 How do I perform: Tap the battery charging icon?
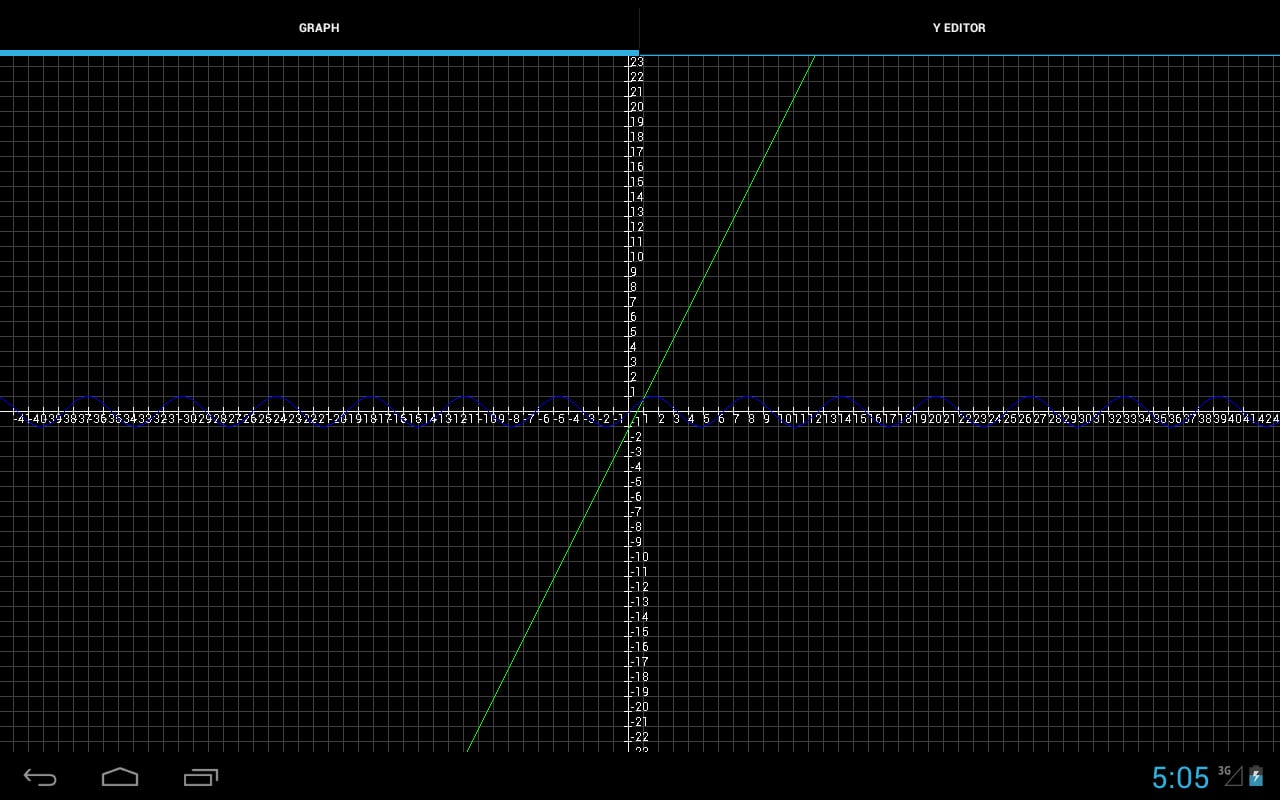pyautogui.click(x=1256, y=776)
